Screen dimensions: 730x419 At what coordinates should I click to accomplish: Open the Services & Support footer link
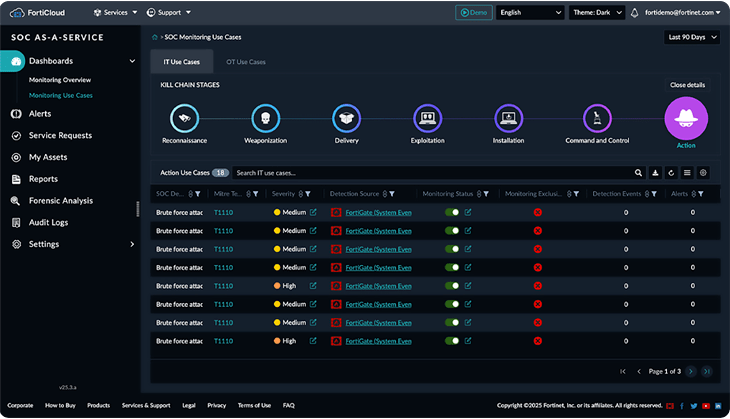coord(146,405)
